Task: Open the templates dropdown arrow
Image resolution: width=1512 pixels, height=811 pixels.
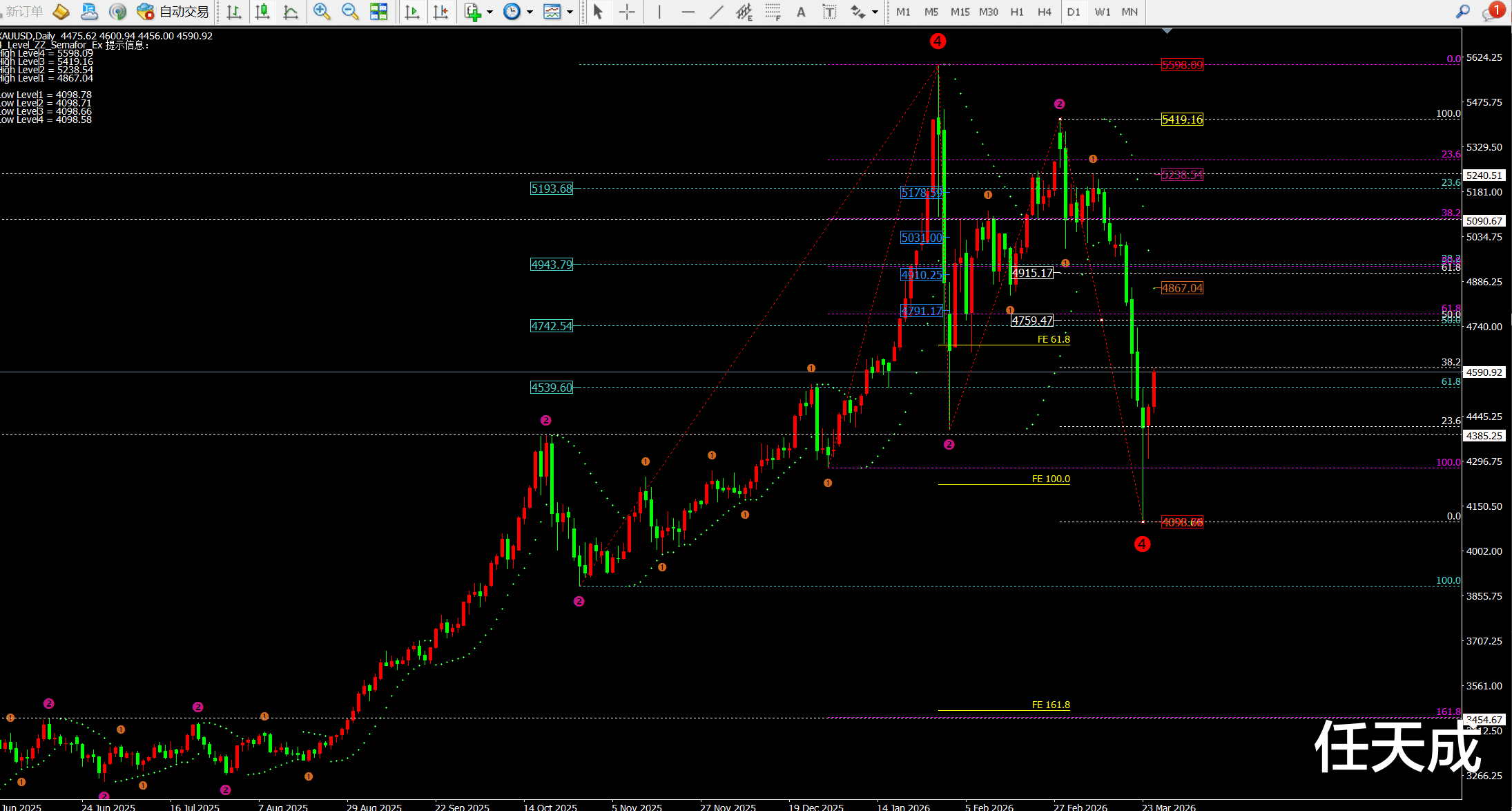Action: coord(570,12)
